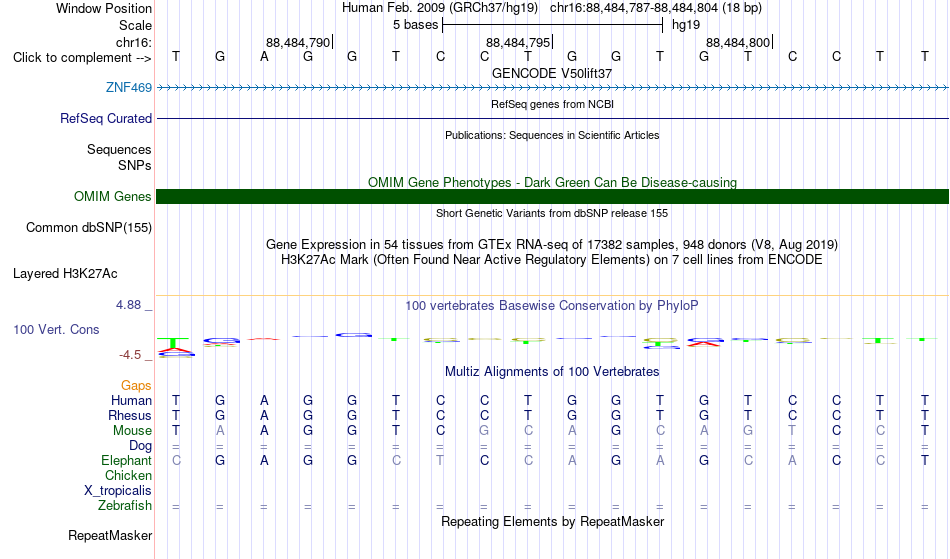Click 'Repeating Elements by RepeatMasker' title

(x=553, y=522)
